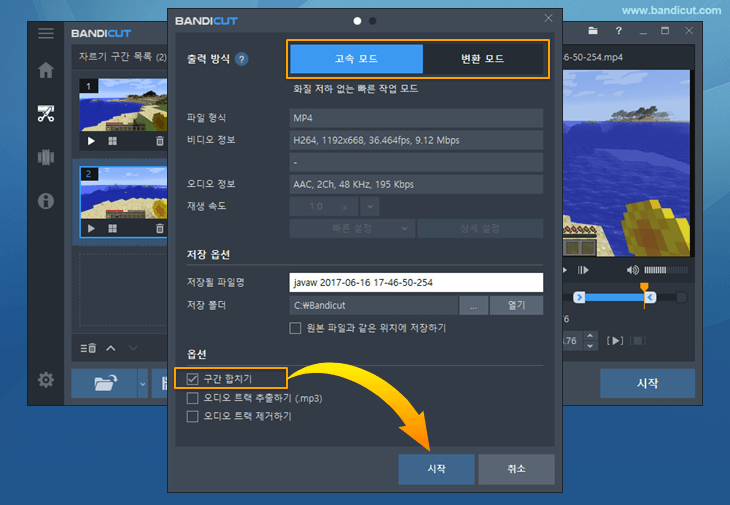Expand dropdown next to open file button
730x505 pixels.
pos(143,384)
